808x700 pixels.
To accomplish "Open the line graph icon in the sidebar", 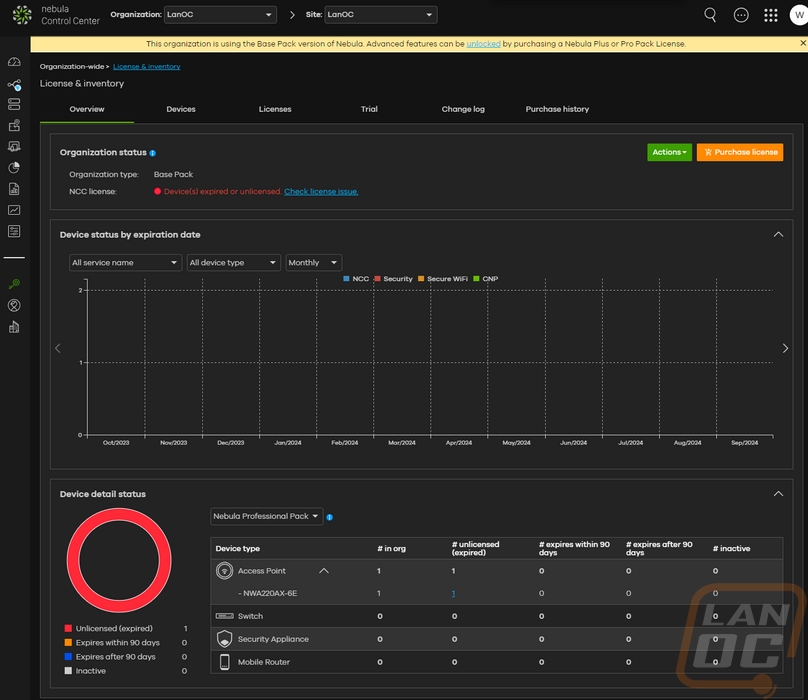I will pyautogui.click(x=14, y=210).
